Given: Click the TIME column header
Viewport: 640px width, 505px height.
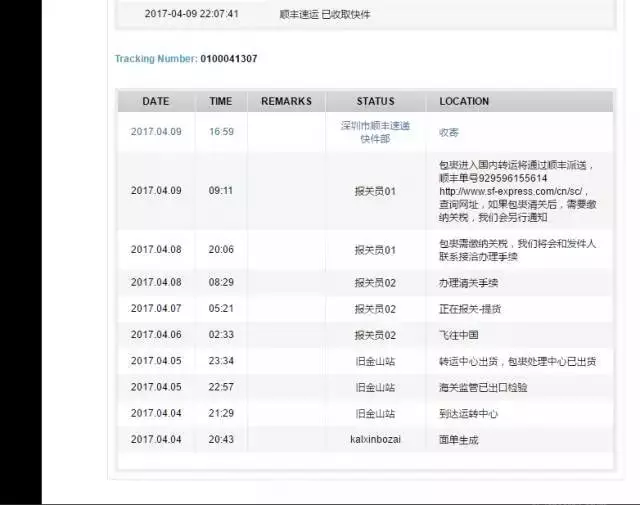Looking at the screenshot, I should 221,101.
